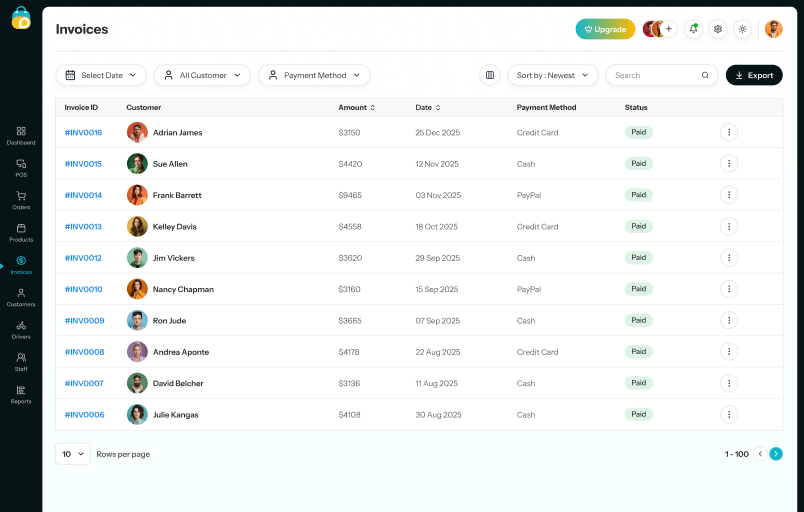Focus the Search input field
The image size is (804, 512).
click(662, 75)
